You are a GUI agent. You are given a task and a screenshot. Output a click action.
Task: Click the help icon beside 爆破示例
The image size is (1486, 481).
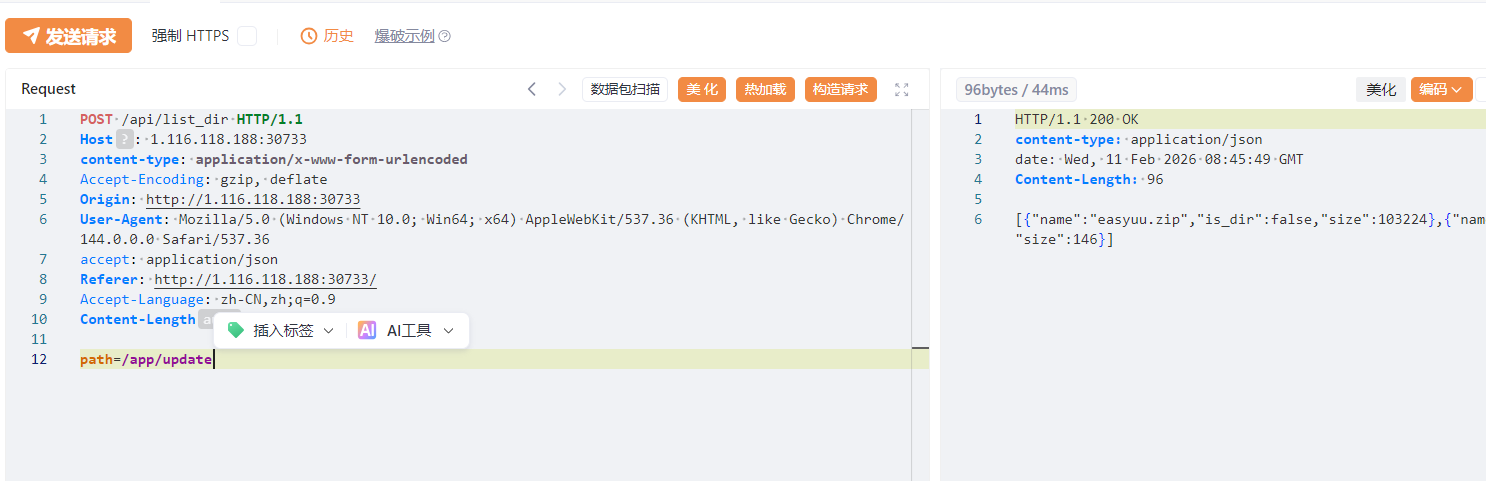[x=445, y=36]
